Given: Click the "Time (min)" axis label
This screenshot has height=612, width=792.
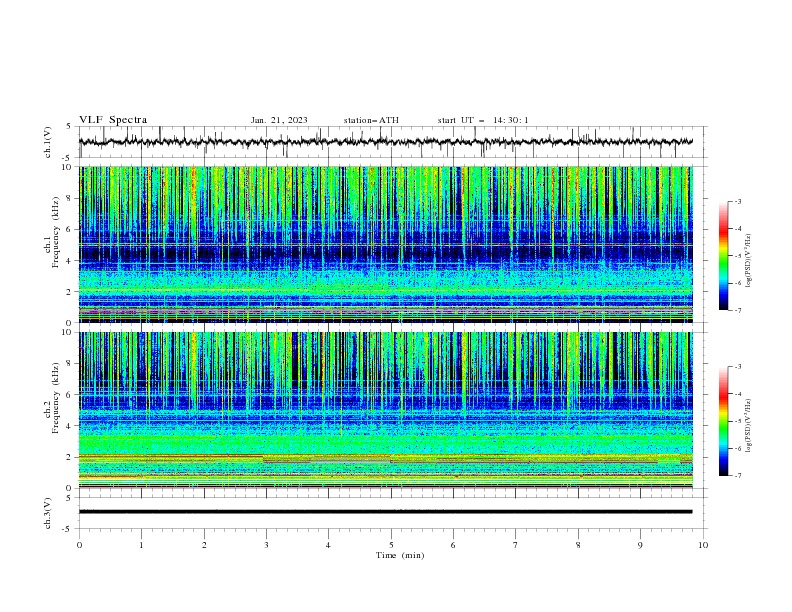Looking at the screenshot, I should [x=400, y=555].
